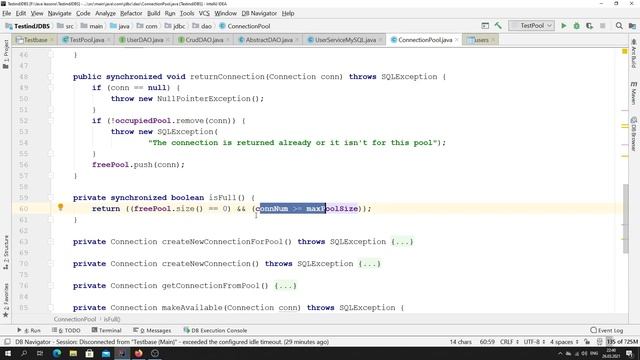Viewport: 640px width, 360px height.
Task: Open the Analyze menu
Action: pyautogui.click(x=105, y=13)
